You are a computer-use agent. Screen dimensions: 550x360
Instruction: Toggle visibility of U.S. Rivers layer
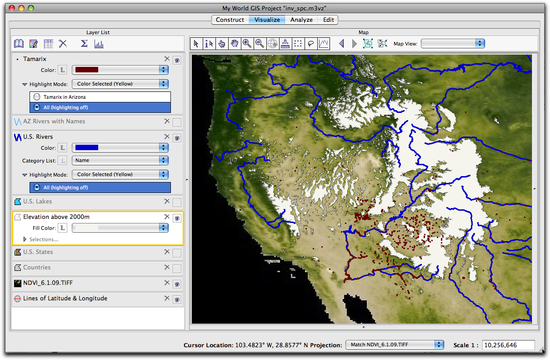[x=177, y=138]
